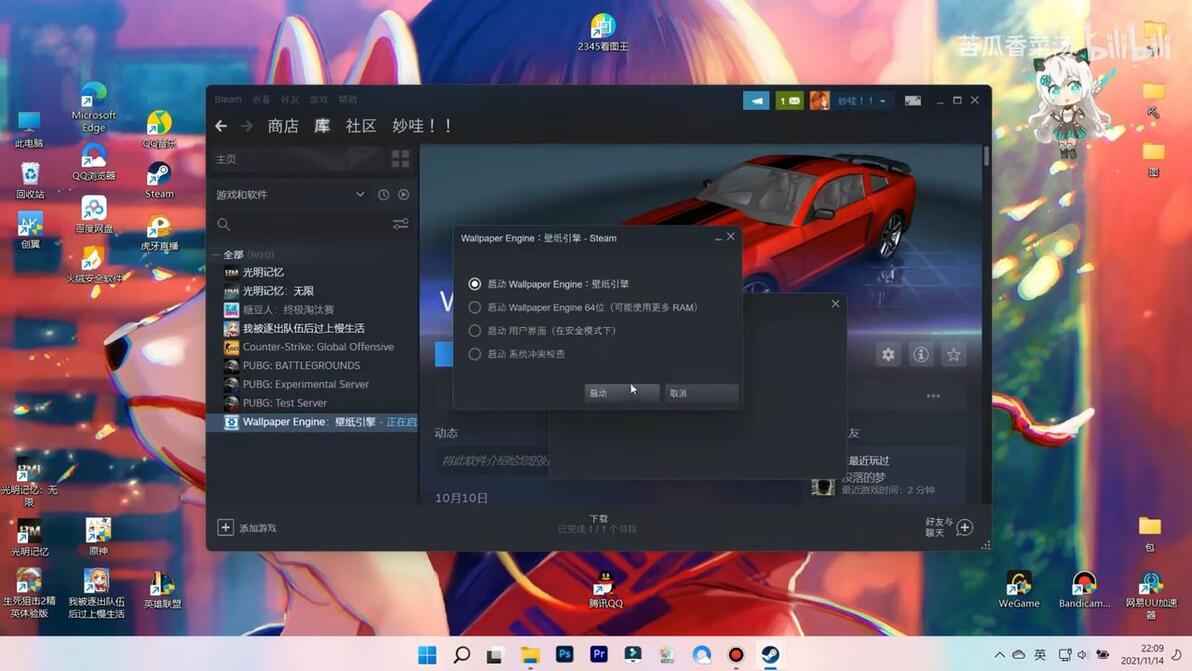Open 腾讯QQ desktop shortcut
This screenshot has height=671, width=1192.
click(x=605, y=590)
